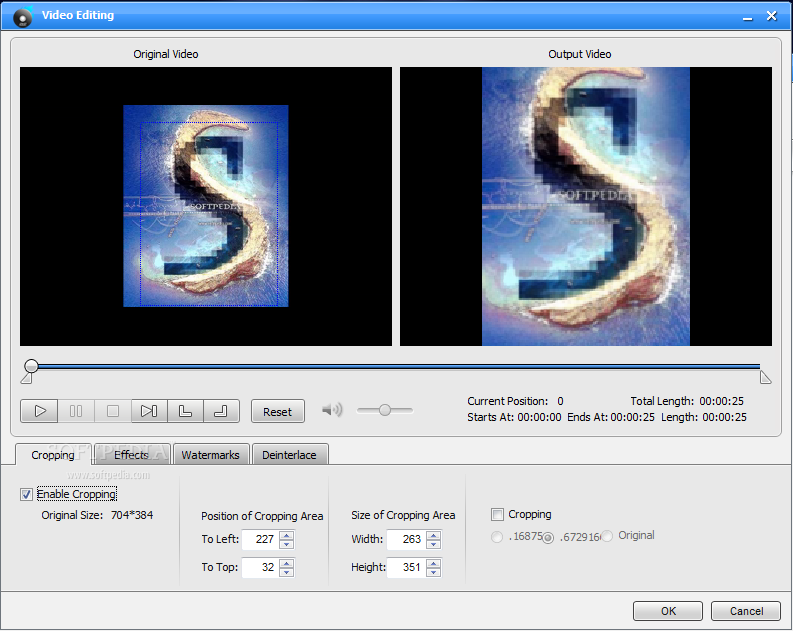
Task: Adjust the volume slider
Action: pyautogui.click(x=385, y=410)
